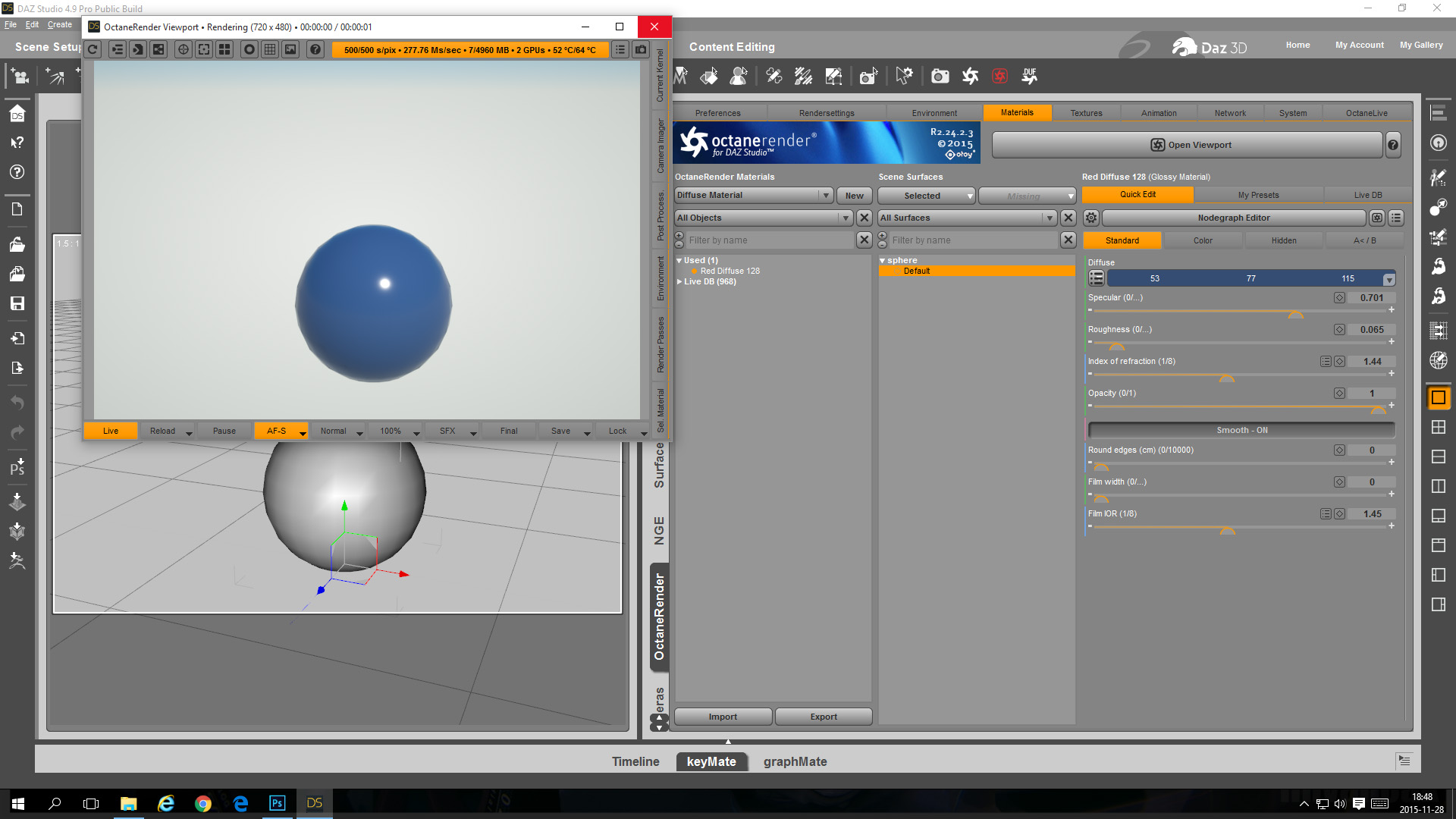Click the gear icon beside Nodegraph Editor
Screen dimensions: 1456x819
click(x=1090, y=218)
